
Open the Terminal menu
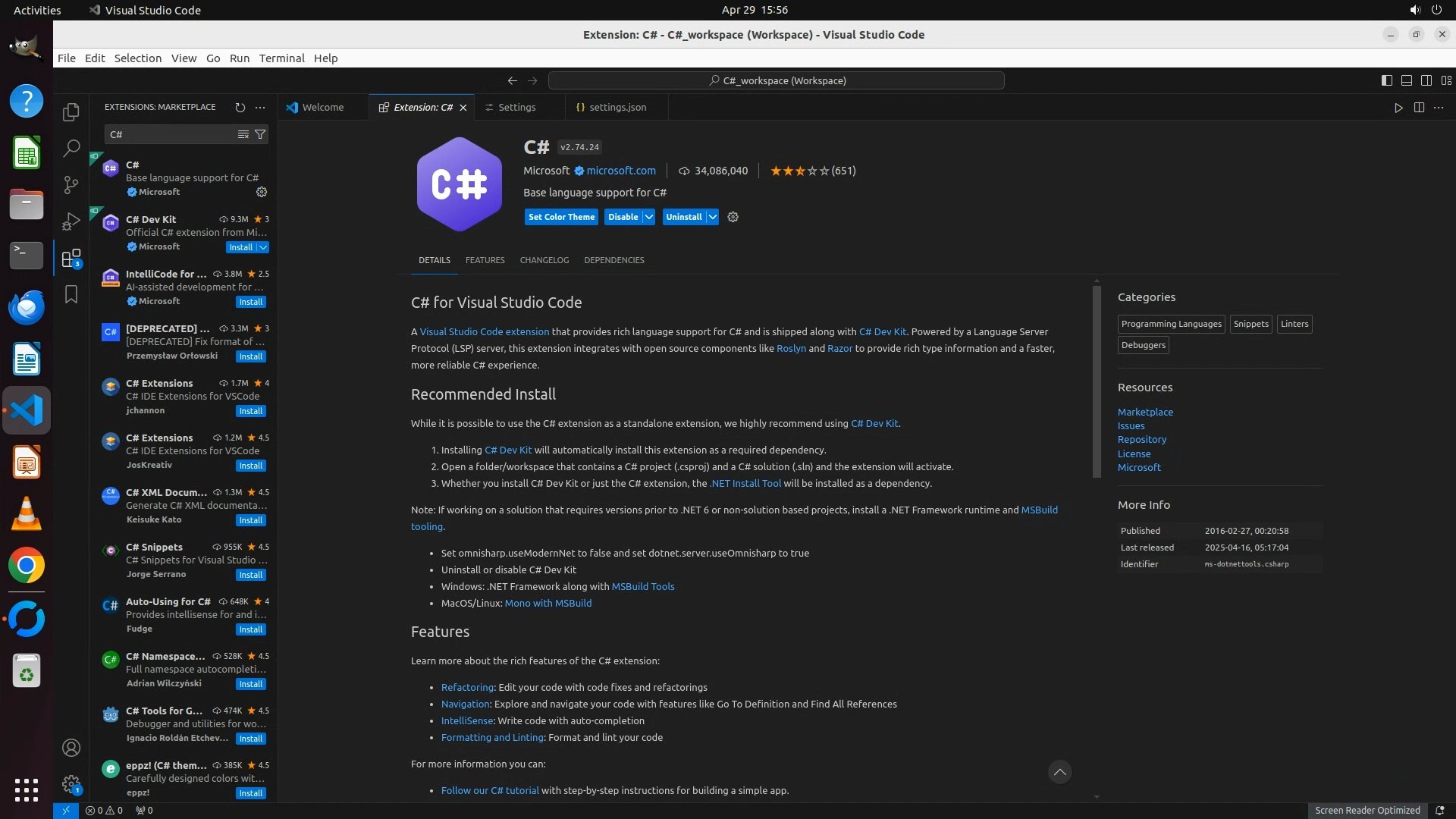[x=281, y=58]
